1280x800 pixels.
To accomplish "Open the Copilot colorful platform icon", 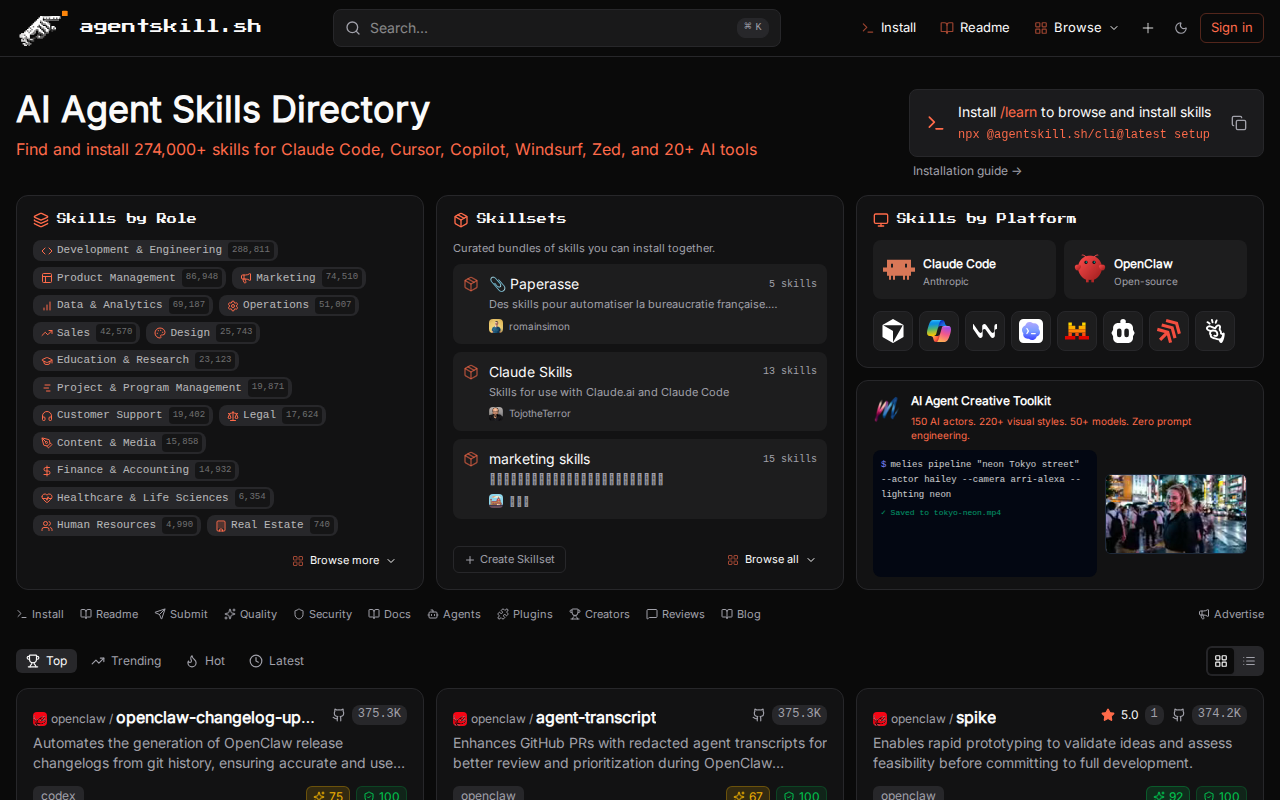I will [938, 331].
